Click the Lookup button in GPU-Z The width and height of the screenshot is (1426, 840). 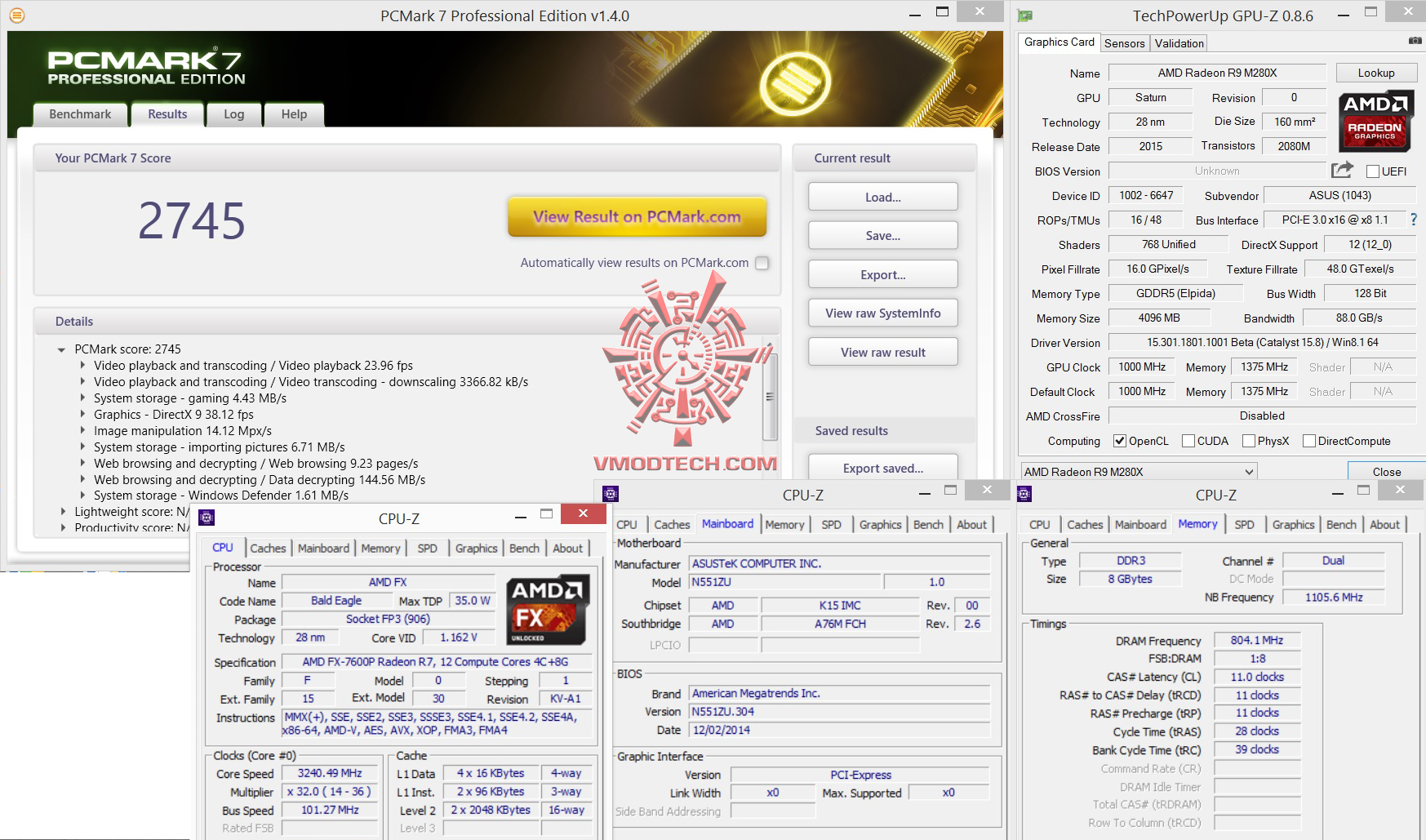pyautogui.click(x=1376, y=73)
